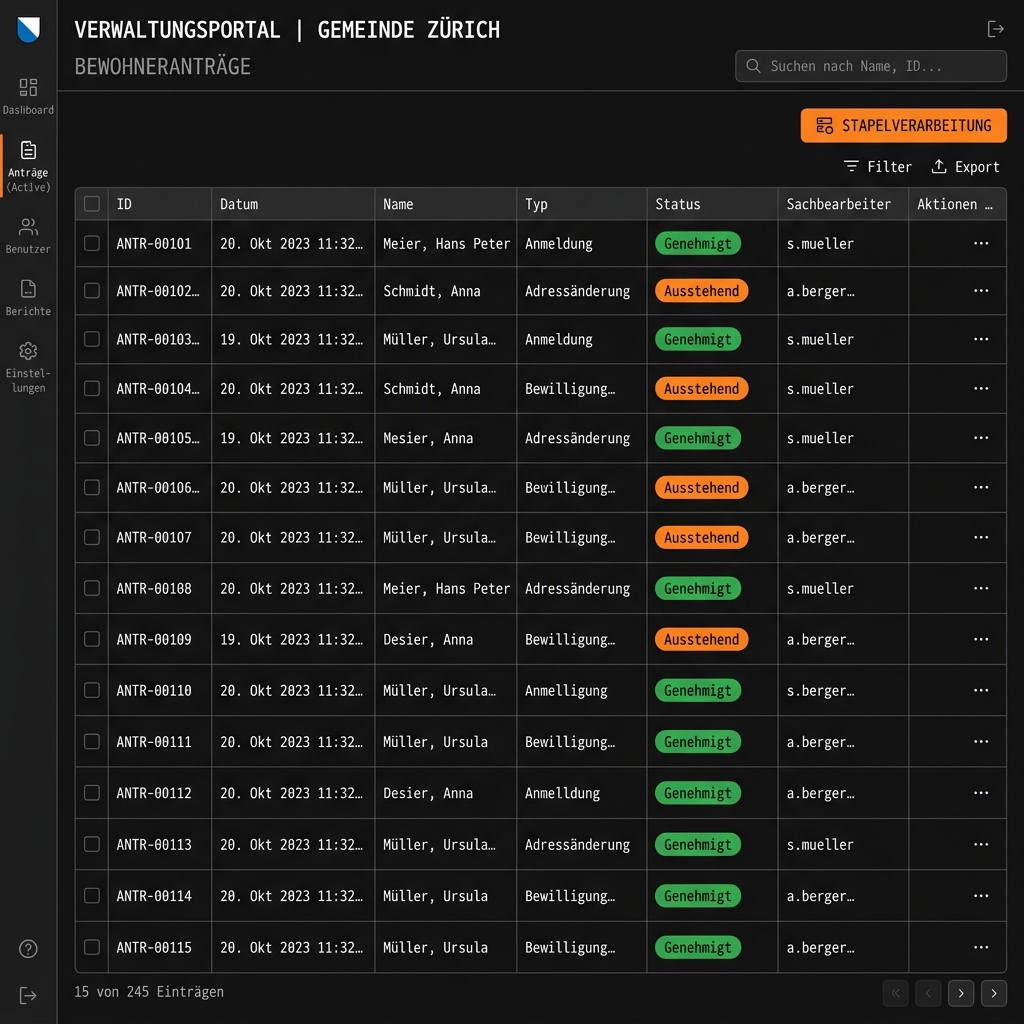Screen dimensions: 1024x1024
Task: Click the help question mark icon
Action: tap(28, 949)
